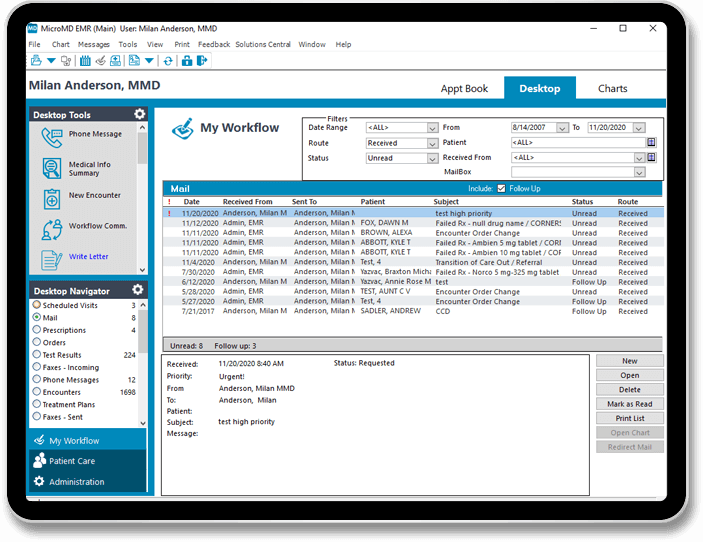Open the MailBox dropdown
This screenshot has height=542, width=703.
639,172
